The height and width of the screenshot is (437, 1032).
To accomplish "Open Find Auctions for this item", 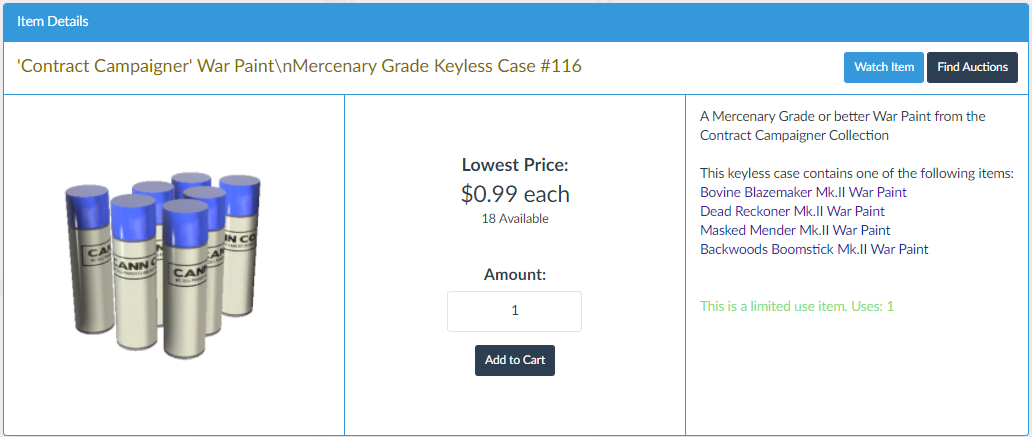I will [x=972, y=67].
